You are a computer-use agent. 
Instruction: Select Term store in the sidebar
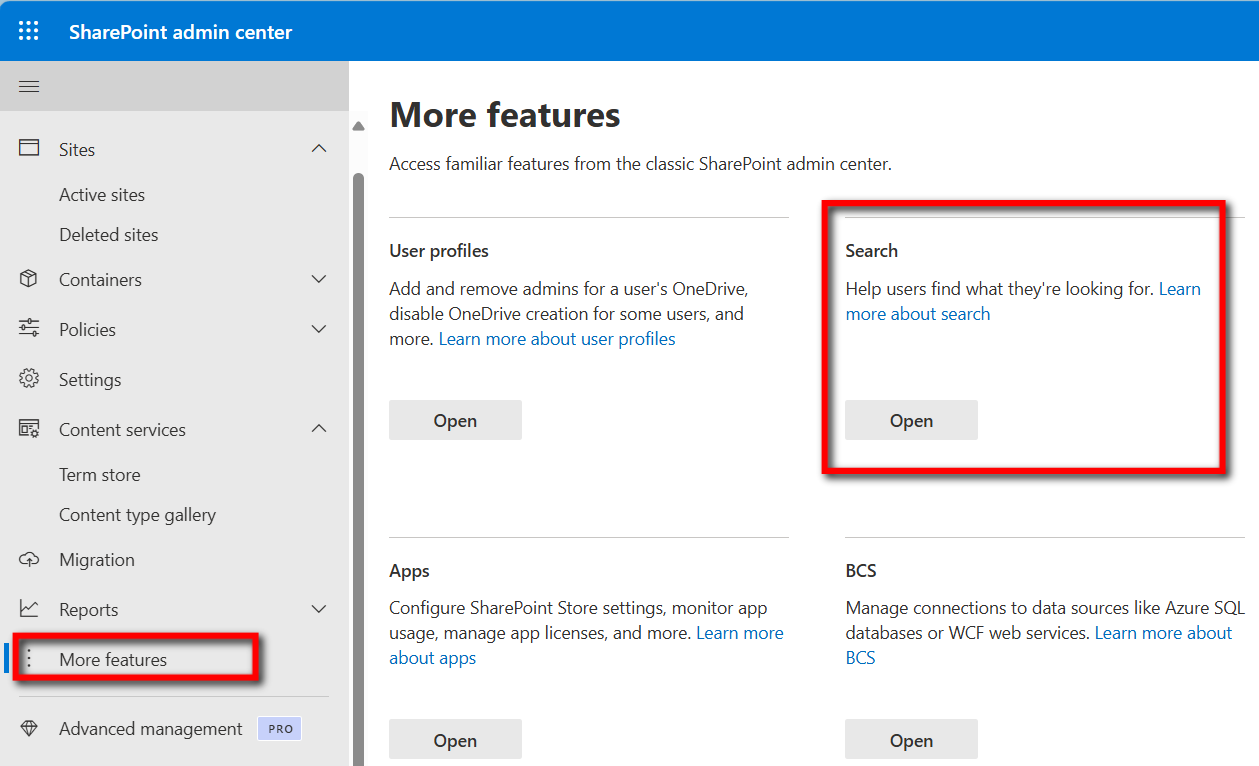coord(100,475)
